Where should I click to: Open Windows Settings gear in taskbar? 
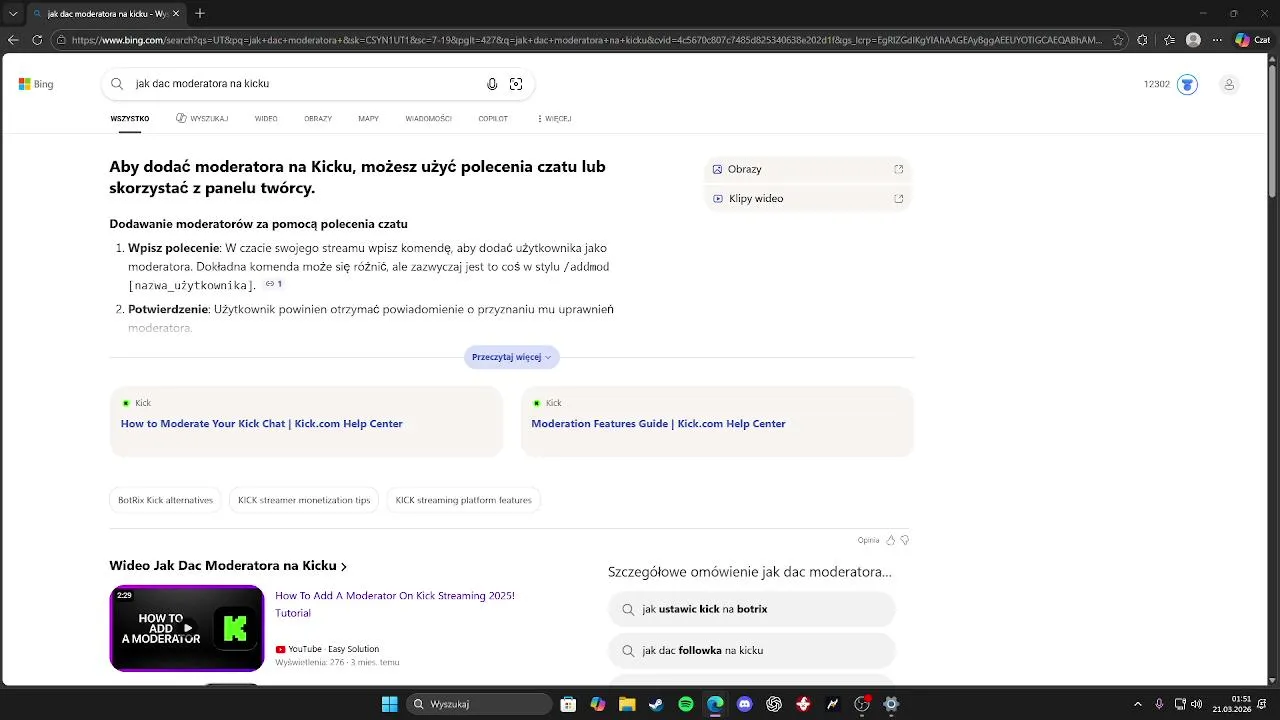pos(891,704)
